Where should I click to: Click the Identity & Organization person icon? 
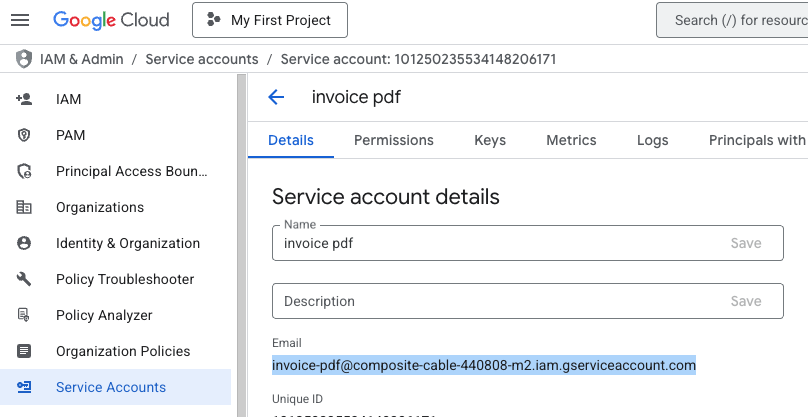24,243
